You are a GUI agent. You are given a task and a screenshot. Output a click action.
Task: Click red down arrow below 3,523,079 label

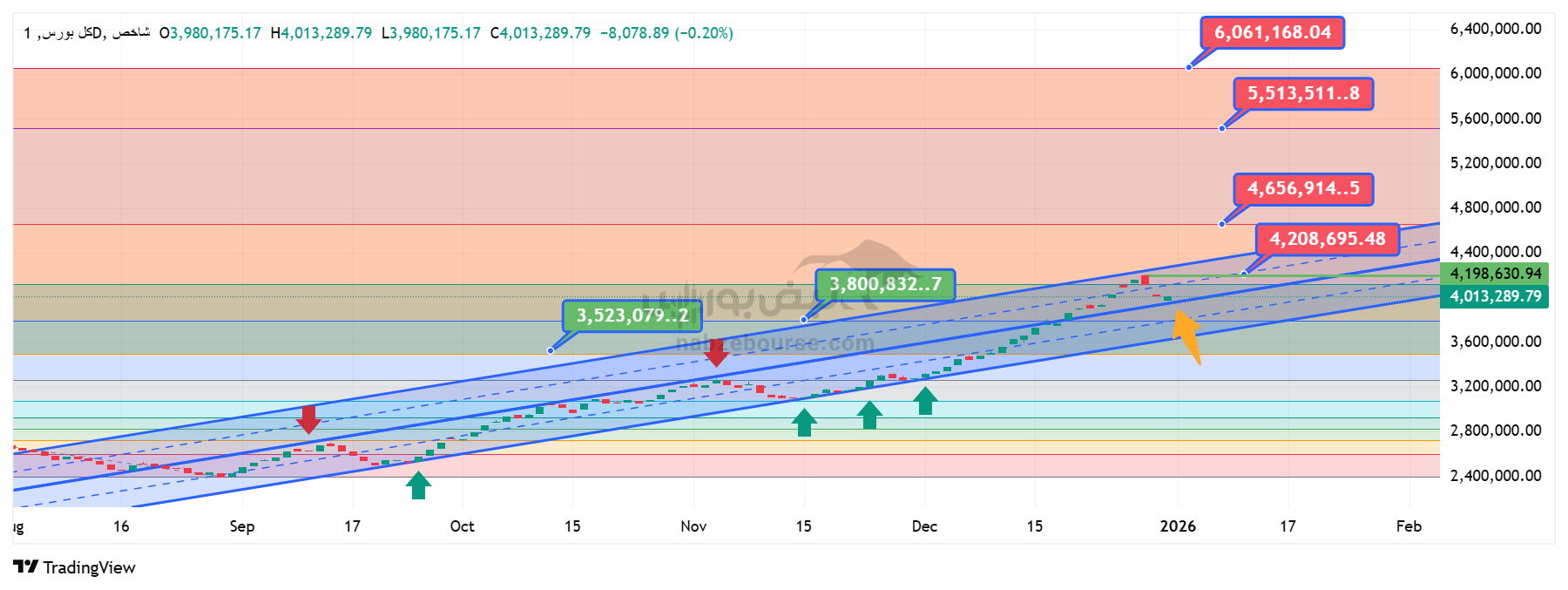click(x=716, y=352)
